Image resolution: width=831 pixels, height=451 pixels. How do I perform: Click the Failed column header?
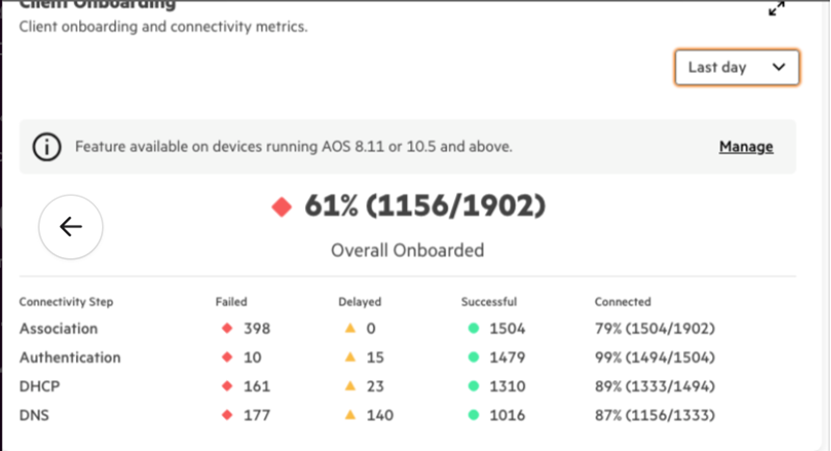pyautogui.click(x=231, y=301)
